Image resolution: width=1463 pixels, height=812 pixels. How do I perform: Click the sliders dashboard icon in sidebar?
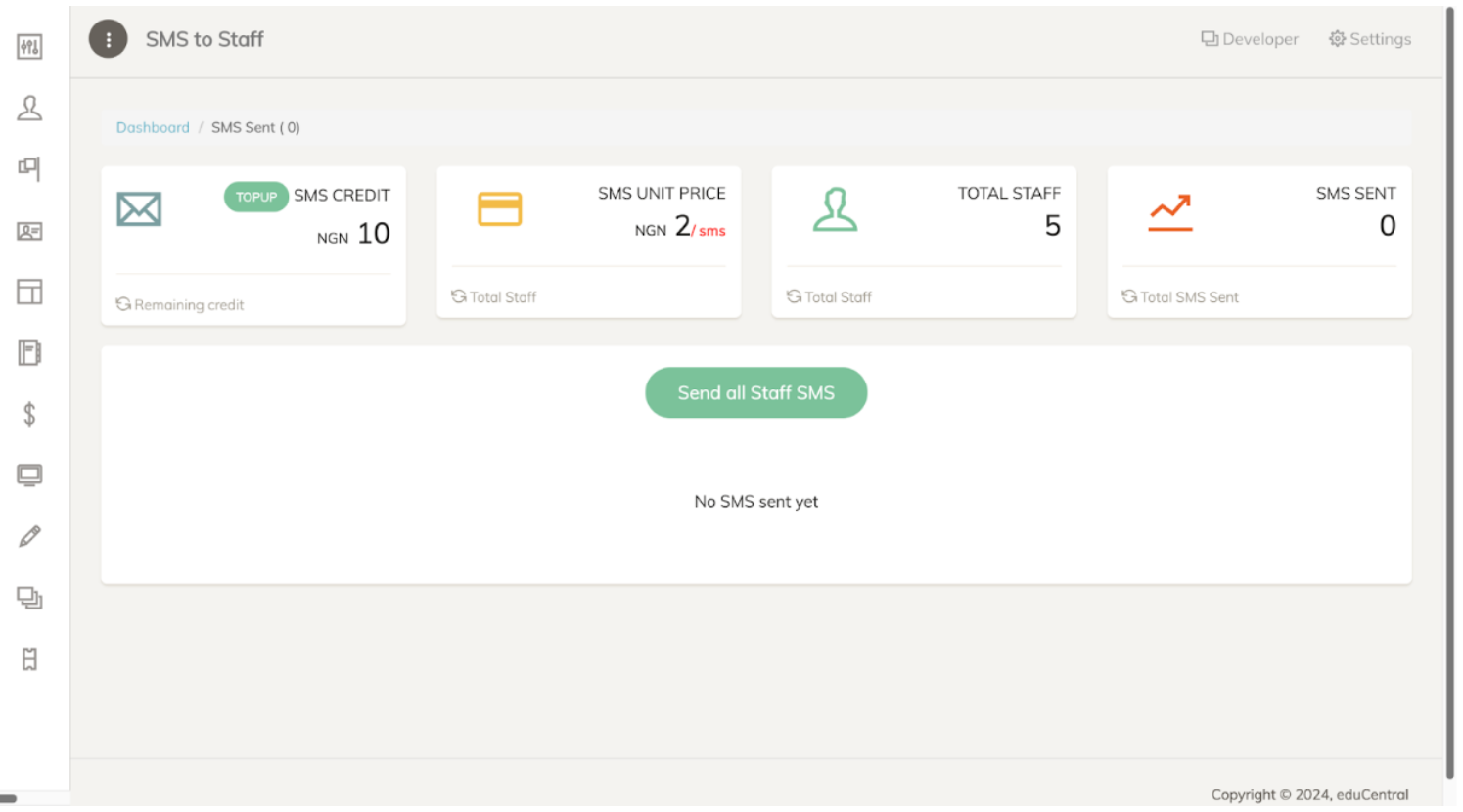29,46
